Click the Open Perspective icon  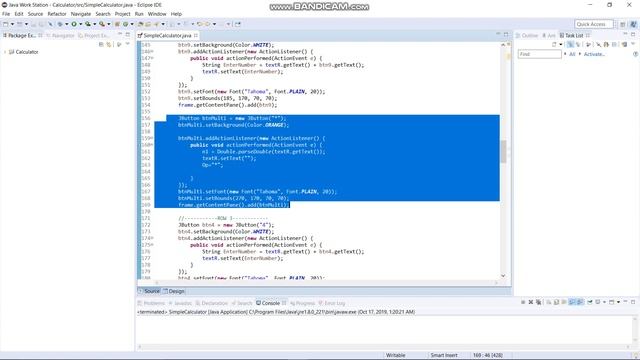[623, 24]
